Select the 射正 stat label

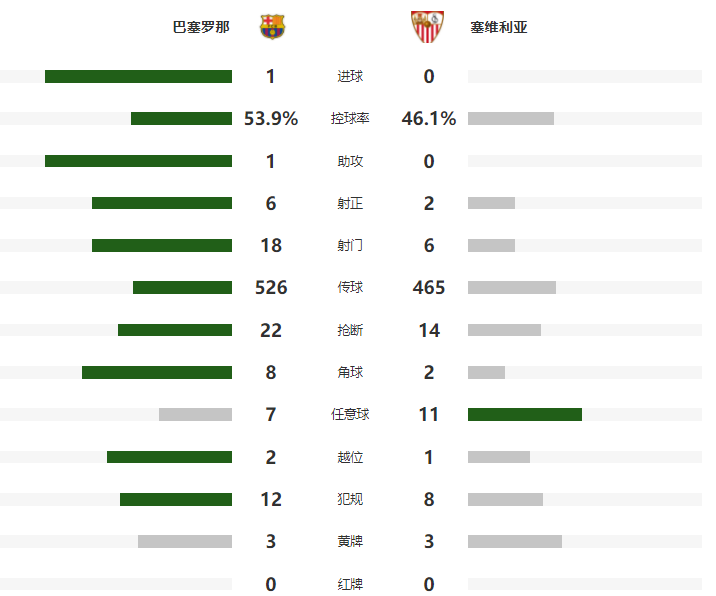point(350,203)
